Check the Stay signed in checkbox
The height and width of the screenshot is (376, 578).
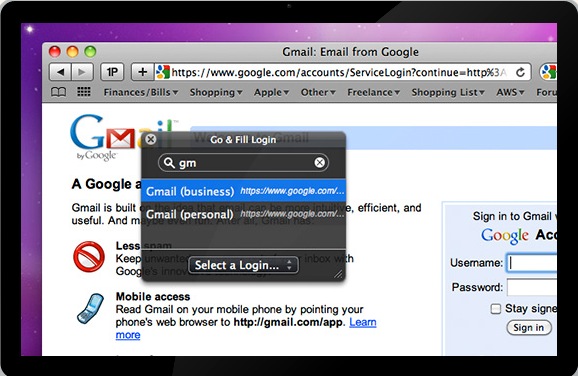click(x=496, y=309)
